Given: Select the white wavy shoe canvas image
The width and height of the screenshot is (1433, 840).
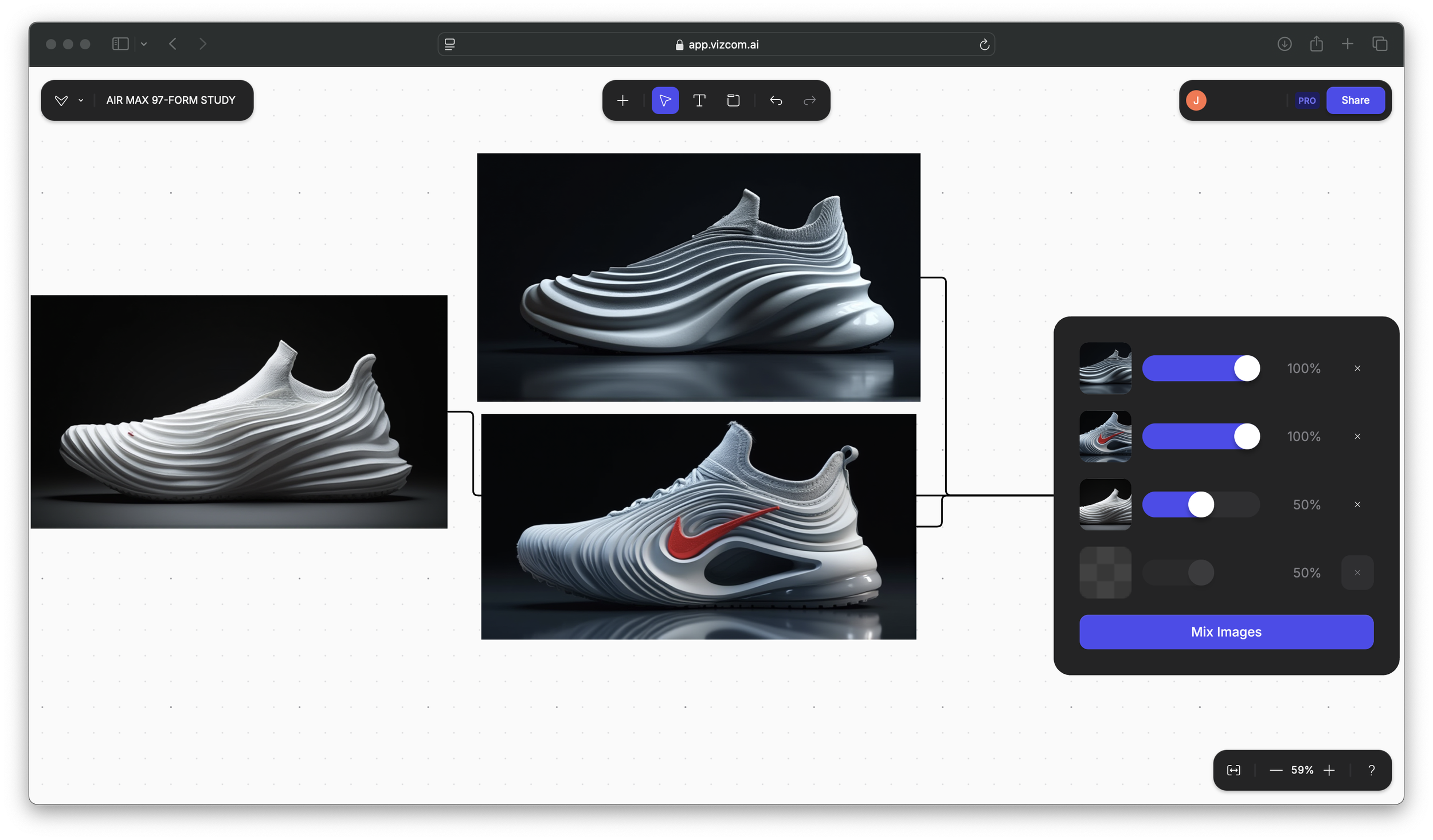Looking at the screenshot, I should point(238,411).
